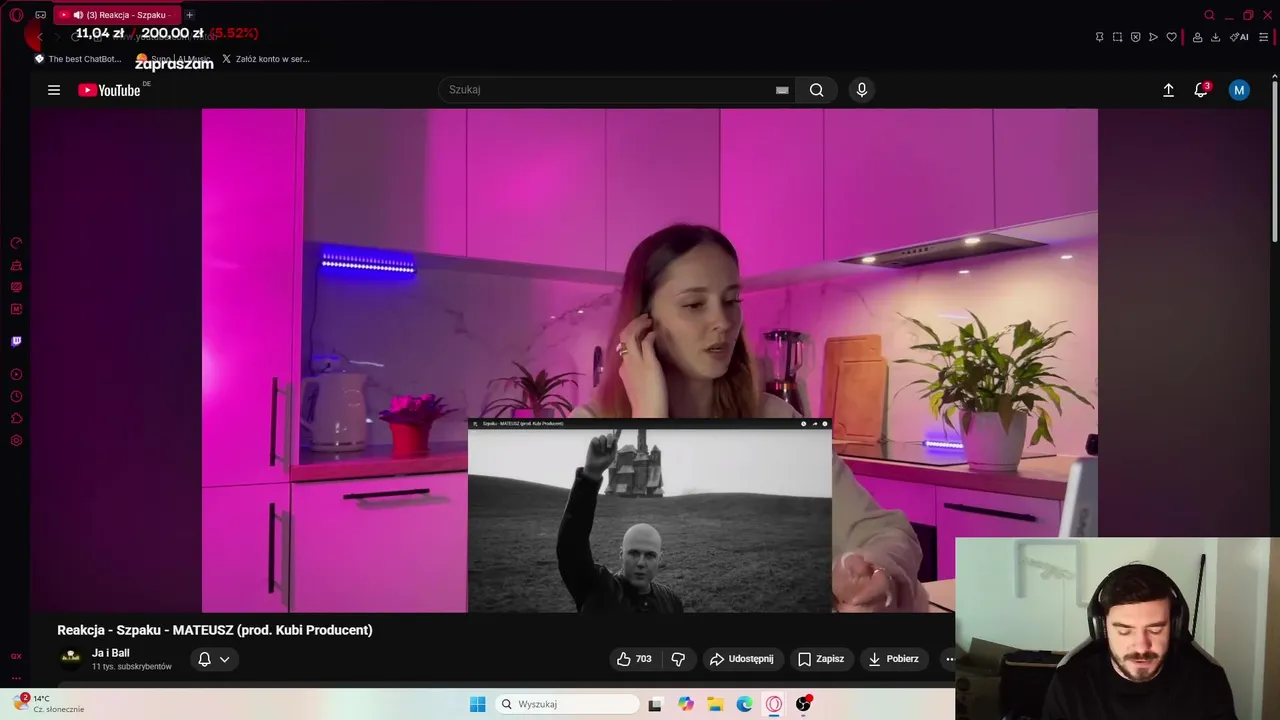Open the browser downloads icon
This screenshot has height=720, width=1280.
(1215, 37)
